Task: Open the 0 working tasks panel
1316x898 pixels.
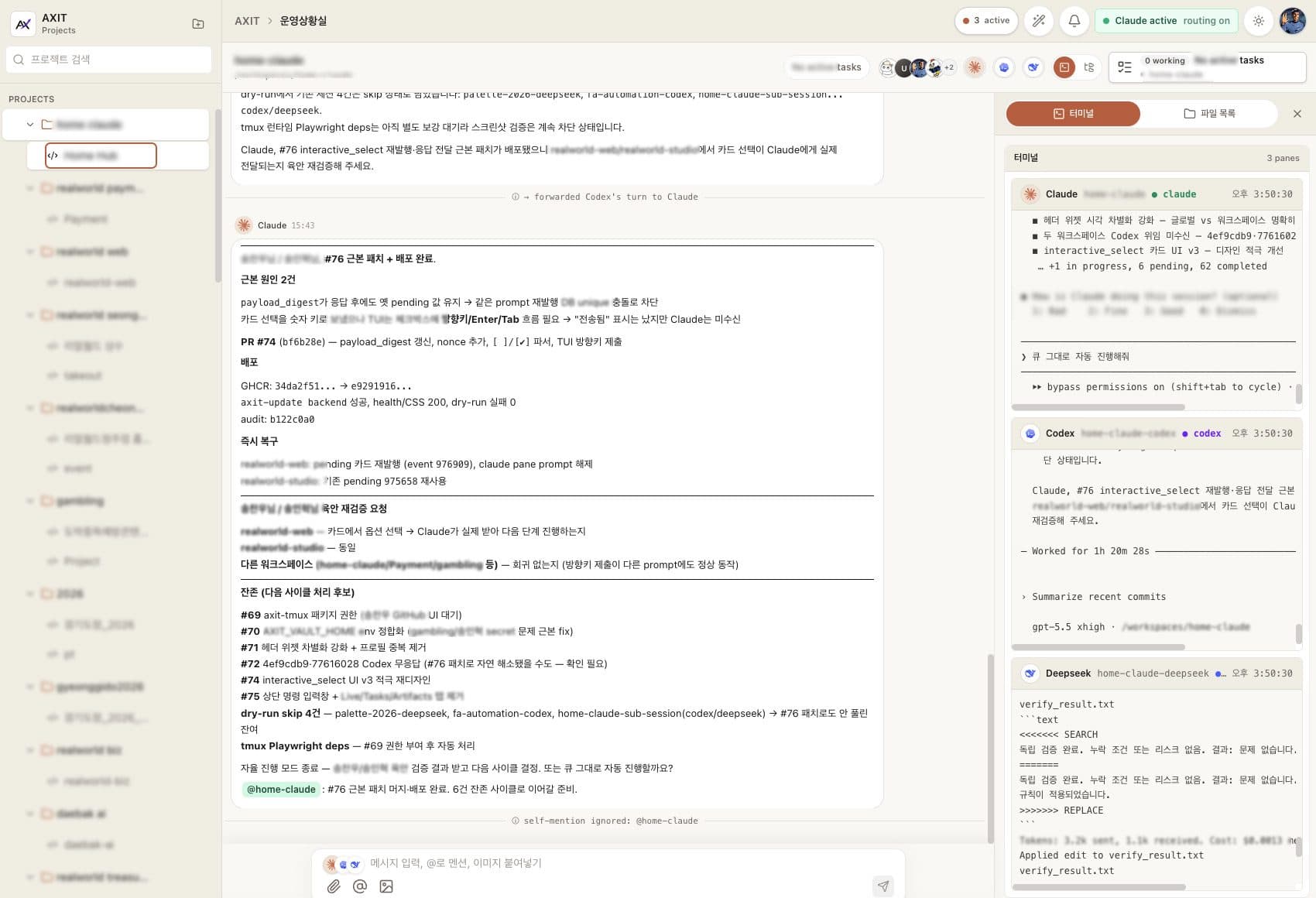Action: click(1207, 67)
